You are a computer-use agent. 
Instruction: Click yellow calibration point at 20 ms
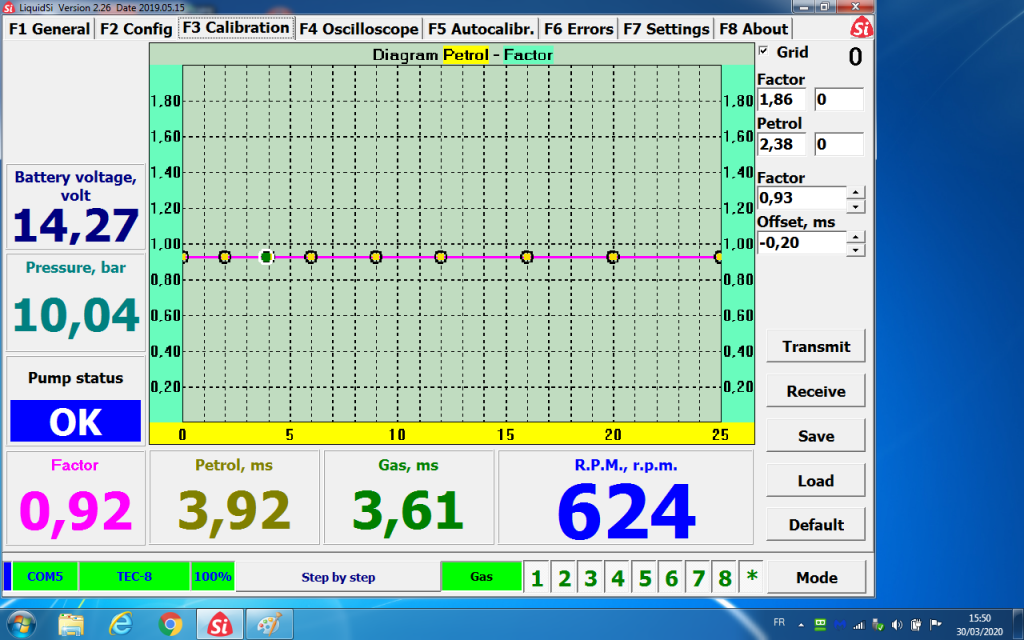(x=613, y=257)
